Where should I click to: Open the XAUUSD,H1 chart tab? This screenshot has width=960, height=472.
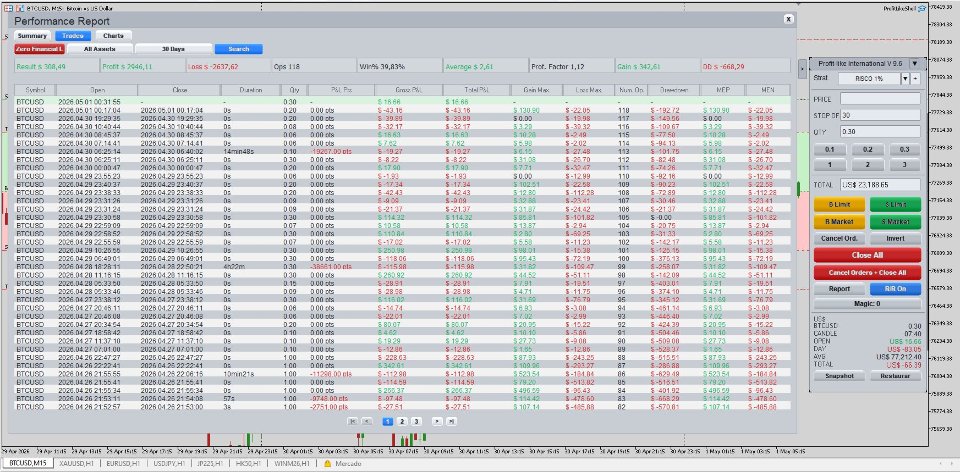tap(76, 463)
